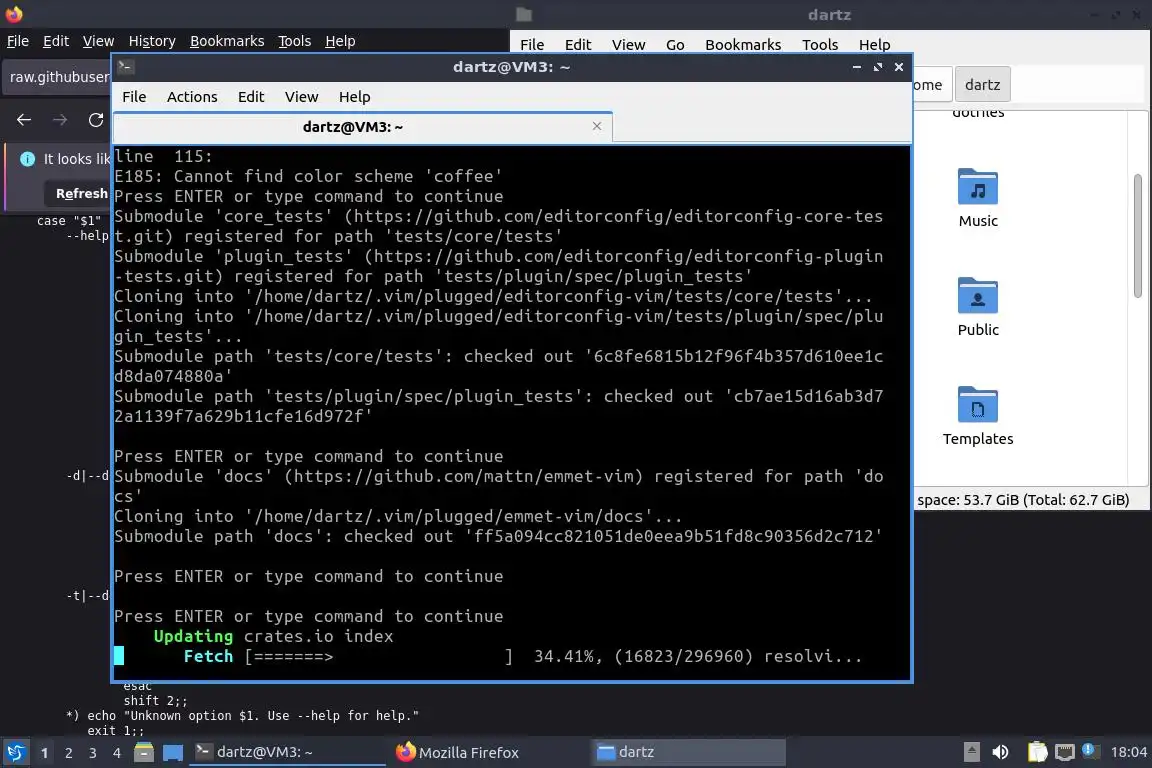
Task: Go back in Firefox
Action: click(24, 120)
